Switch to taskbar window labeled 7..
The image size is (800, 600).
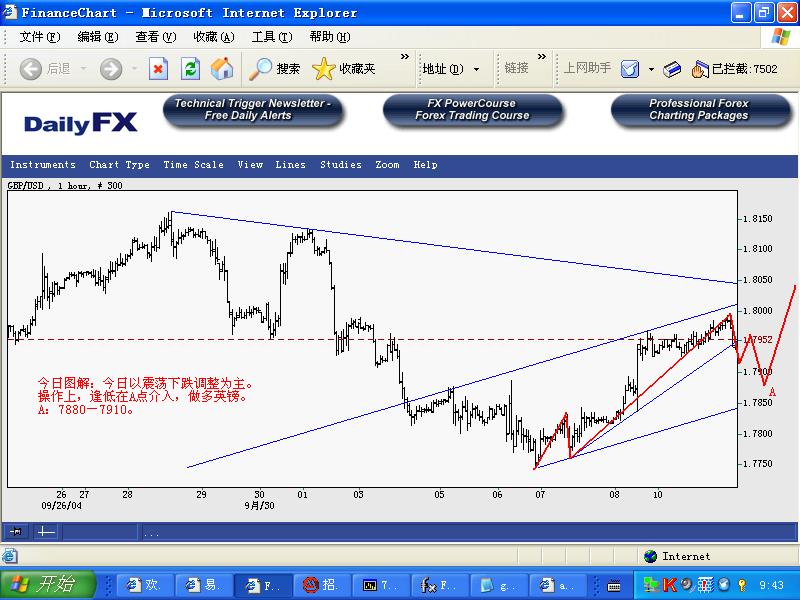click(x=381, y=585)
